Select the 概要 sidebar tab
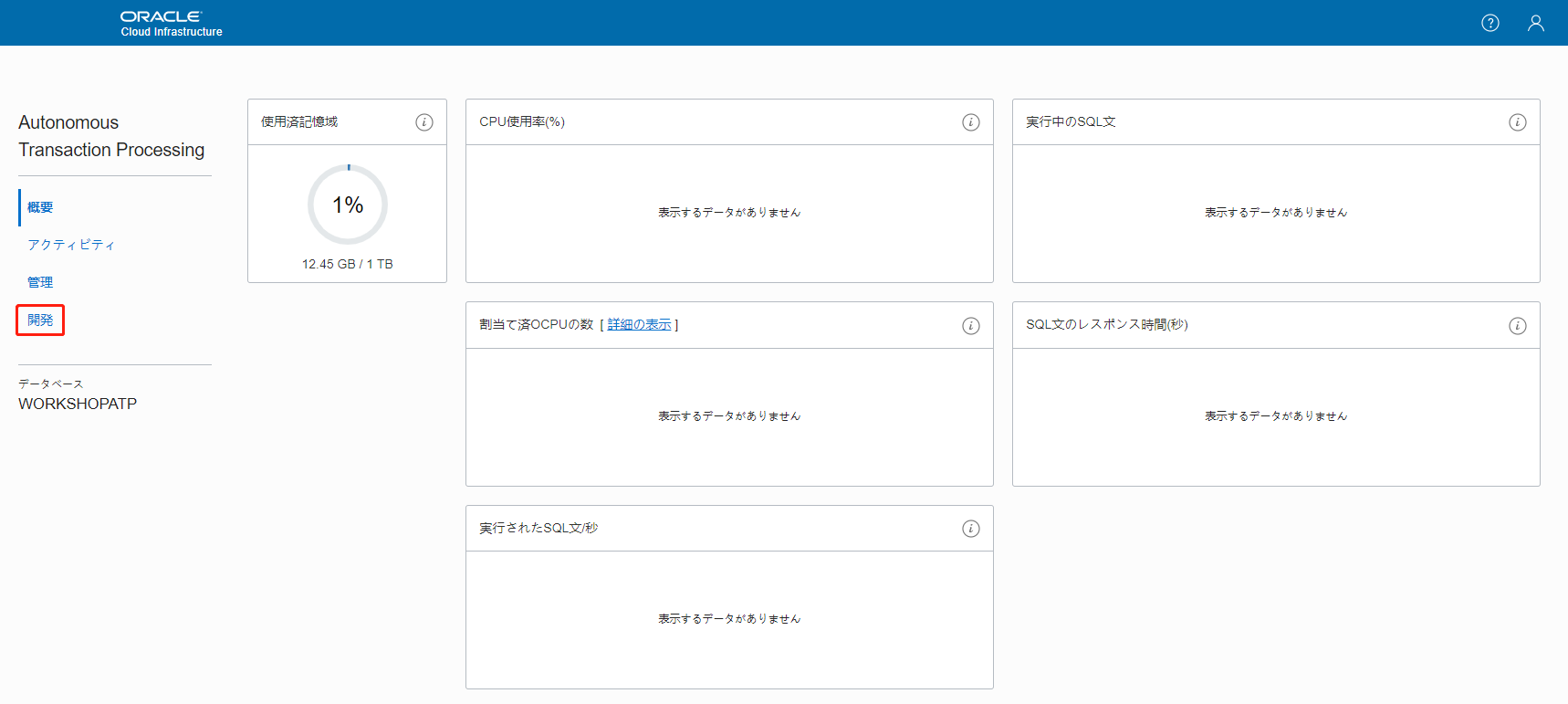The image size is (1568, 704). pos(40,207)
